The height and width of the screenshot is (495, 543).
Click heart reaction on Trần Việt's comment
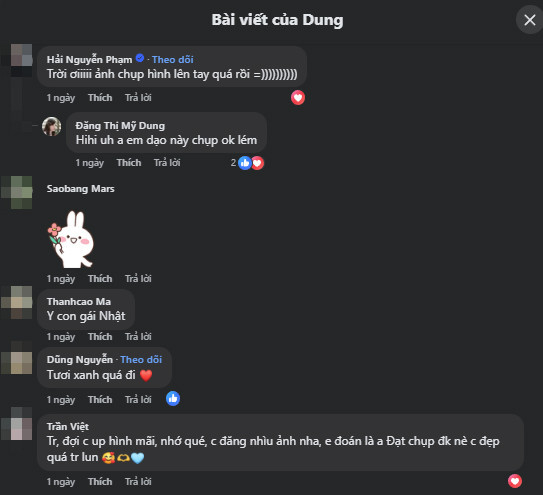(x=515, y=481)
